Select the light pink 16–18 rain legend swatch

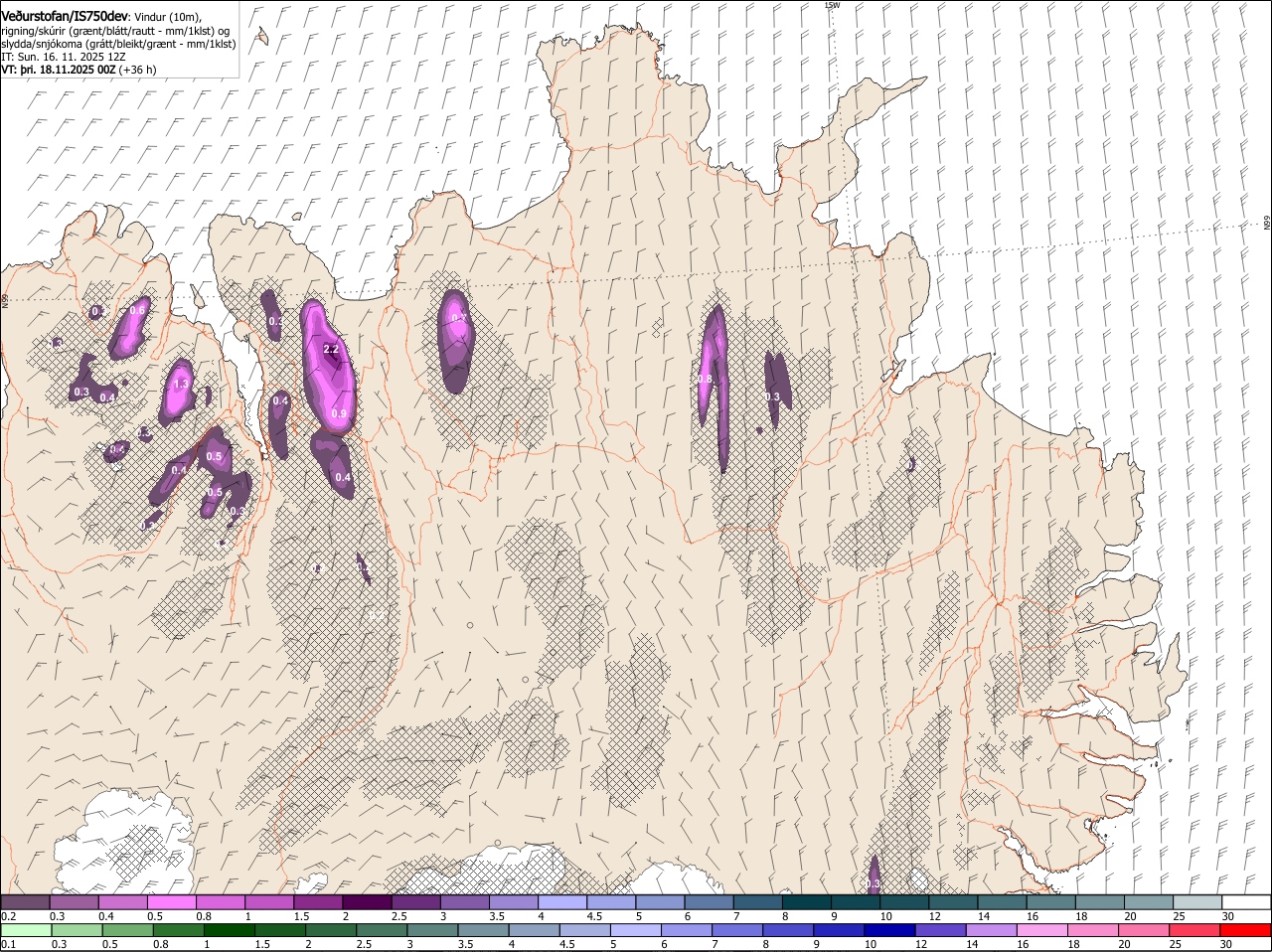1041,931
